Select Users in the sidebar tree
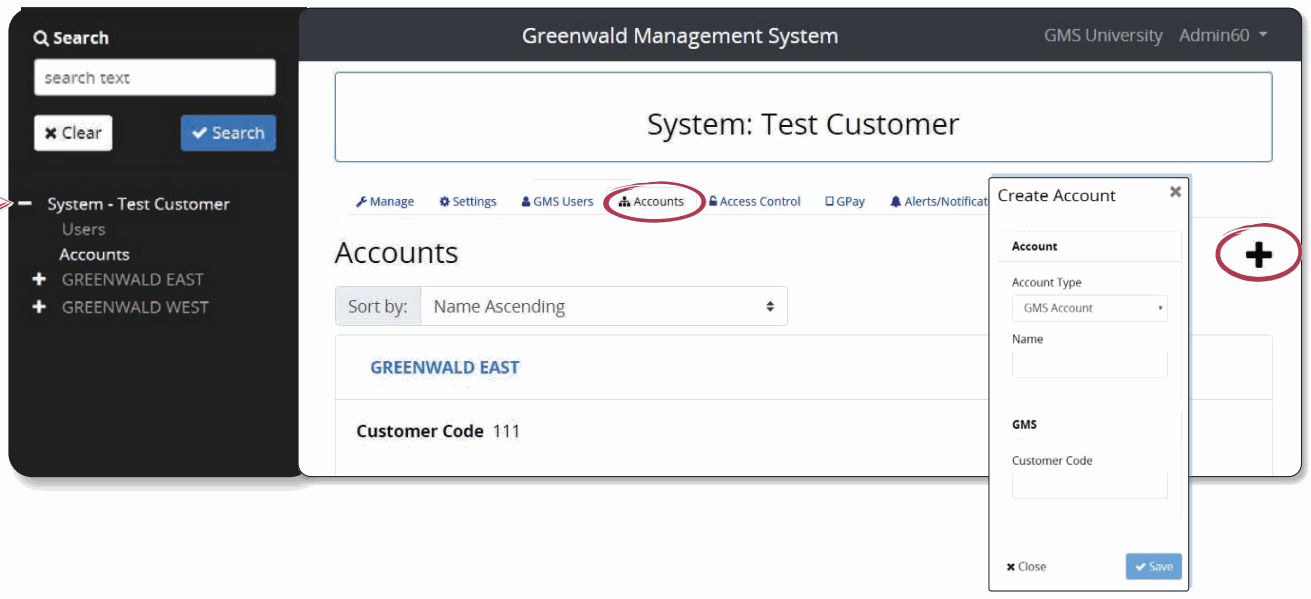Image resolution: width=1311 pixels, height=599 pixels. pos(83,229)
